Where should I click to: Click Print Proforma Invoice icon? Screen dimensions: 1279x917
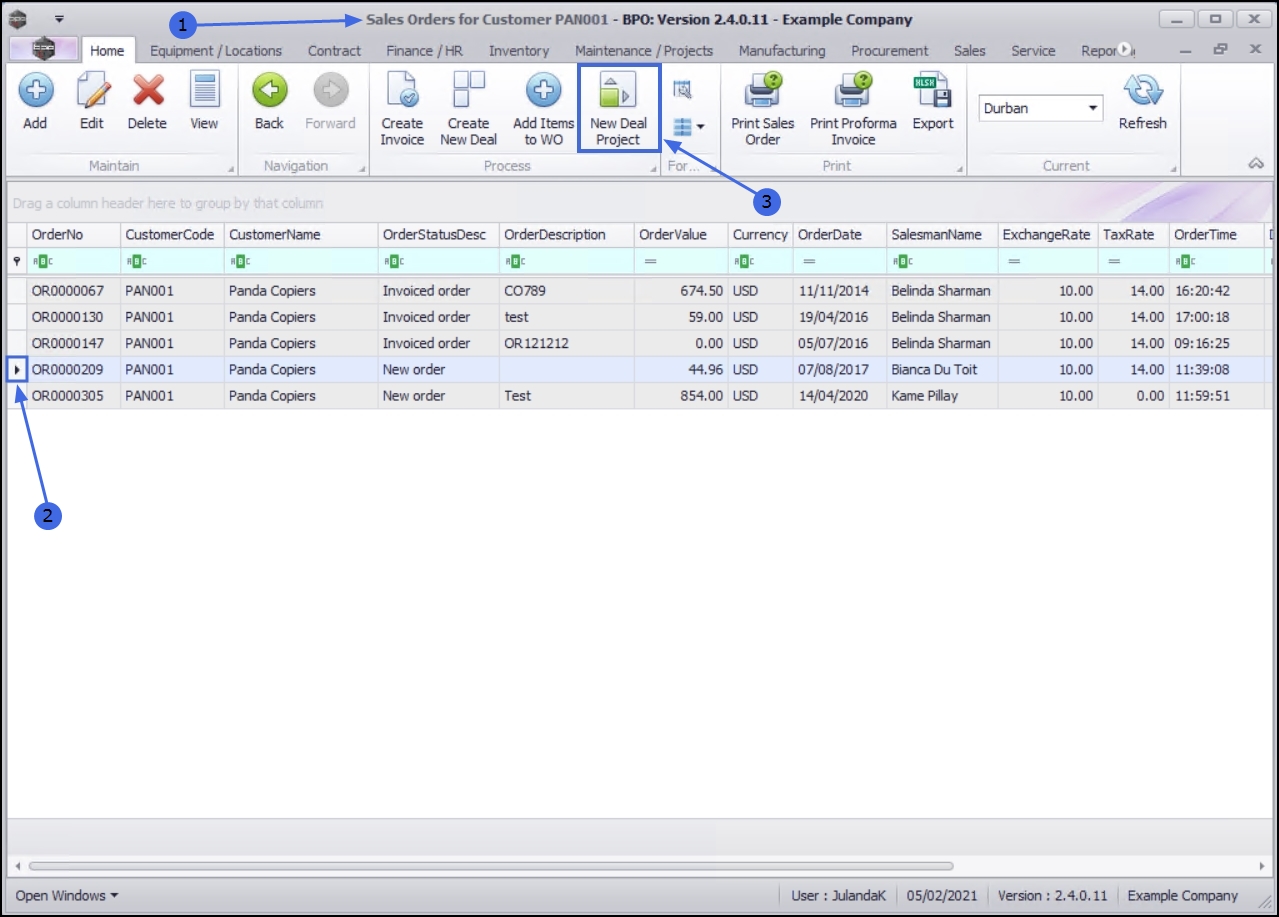[x=853, y=91]
